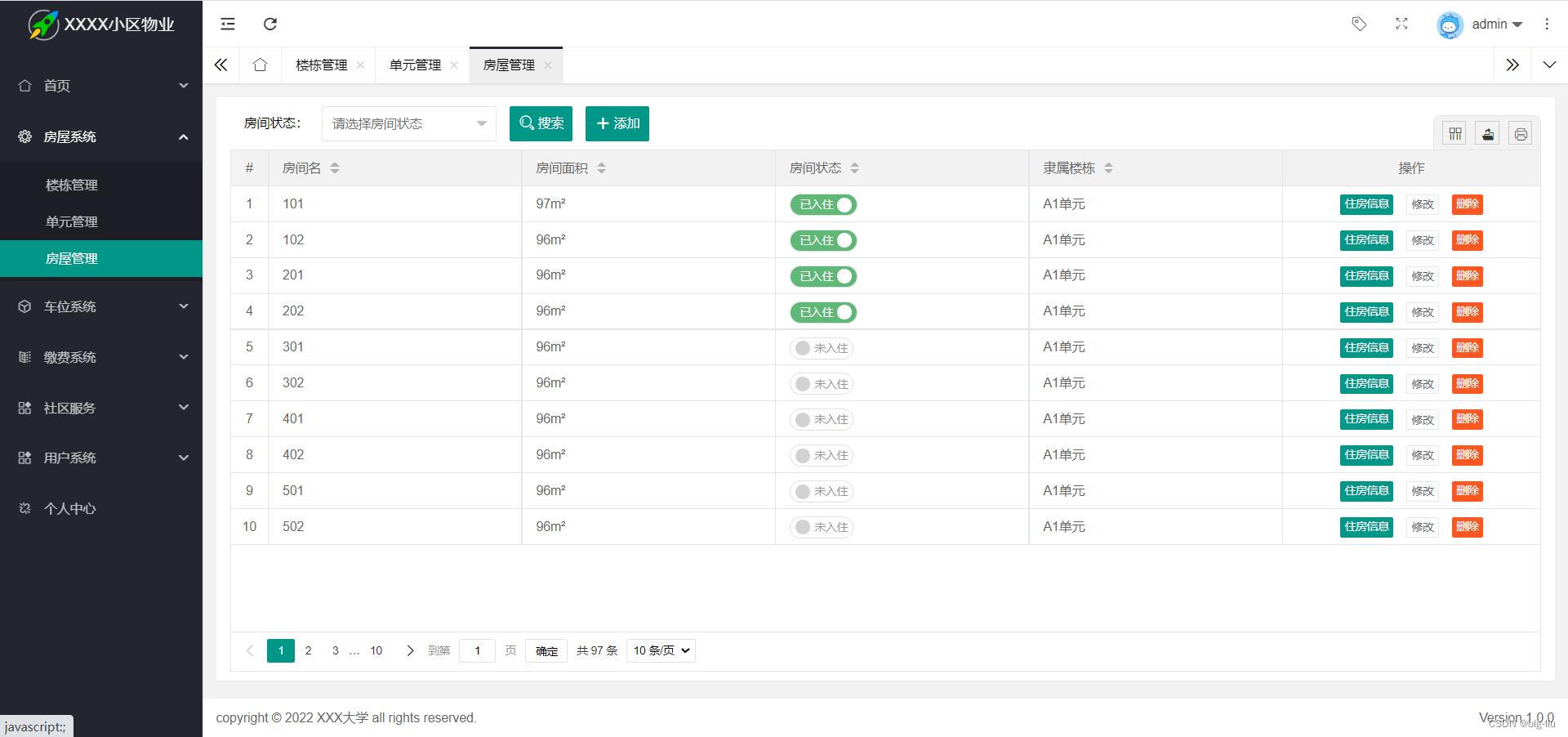Expand the 首页 sidebar menu

(x=101, y=85)
